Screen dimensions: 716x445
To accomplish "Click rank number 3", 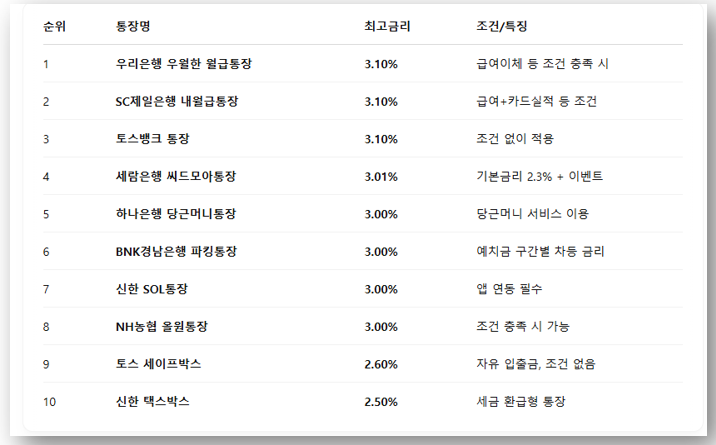I will 46,139.
